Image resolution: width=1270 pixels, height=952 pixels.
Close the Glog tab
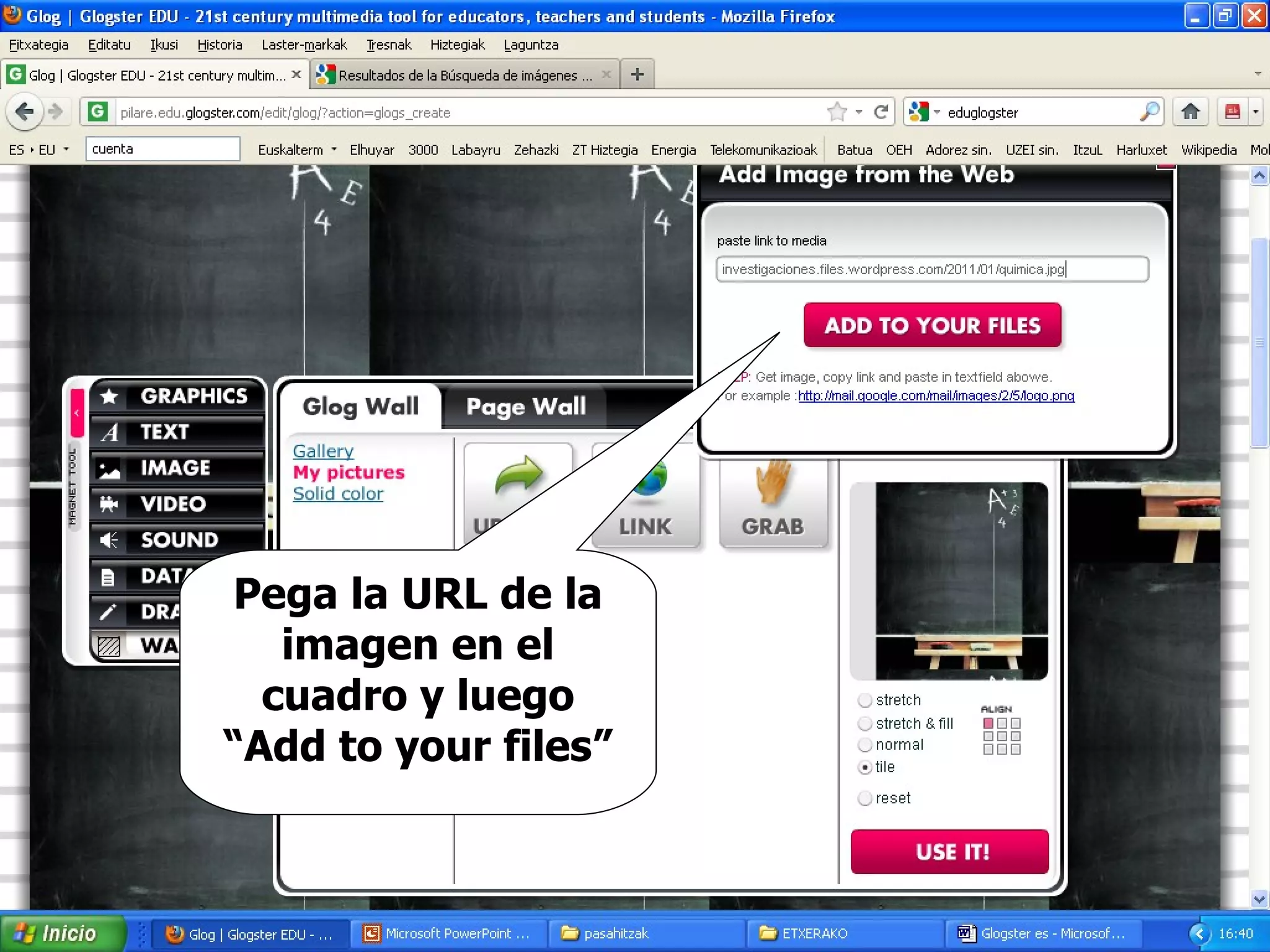pyautogui.click(x=296, y=75)
